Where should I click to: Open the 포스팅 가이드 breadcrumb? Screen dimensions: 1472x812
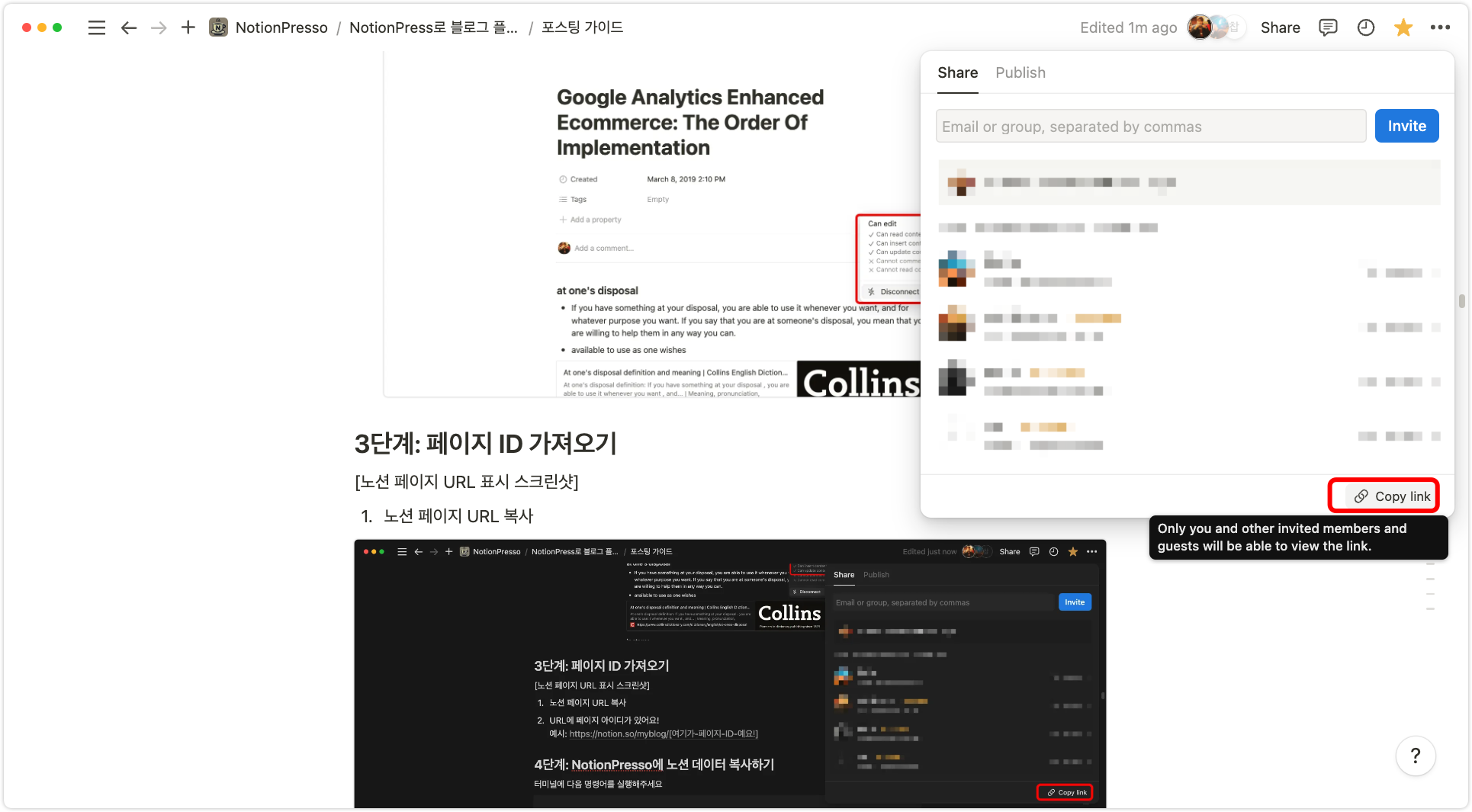click(x=582, y=28)
